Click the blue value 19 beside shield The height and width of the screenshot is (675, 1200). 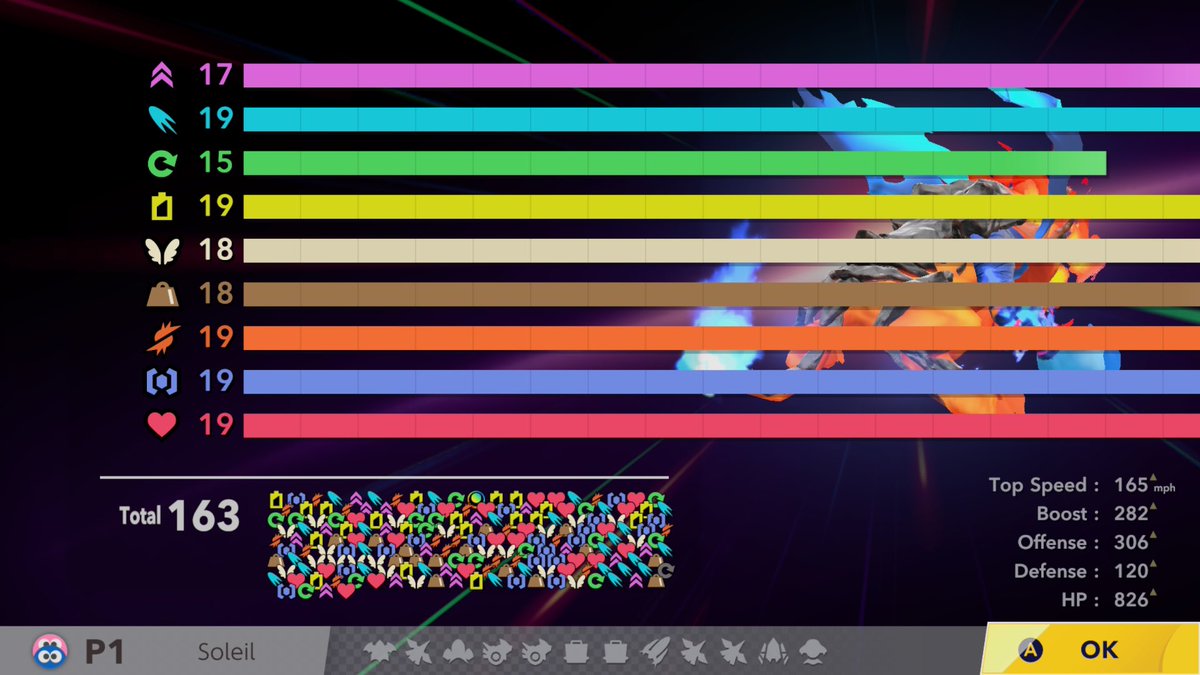(x=215, y=381)
